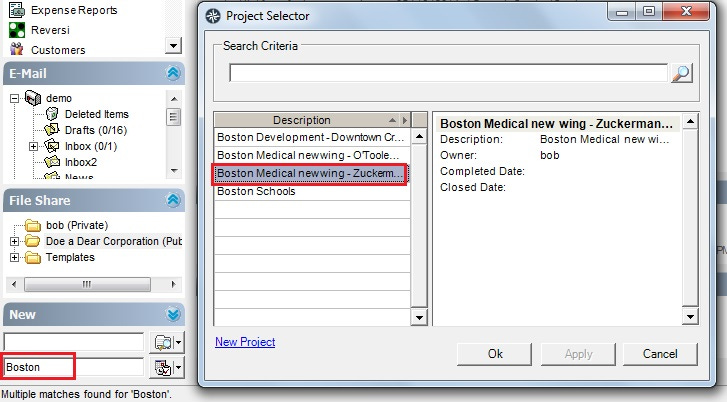
Task: Click details pane scroll up arrow
Action: point(690,122)
